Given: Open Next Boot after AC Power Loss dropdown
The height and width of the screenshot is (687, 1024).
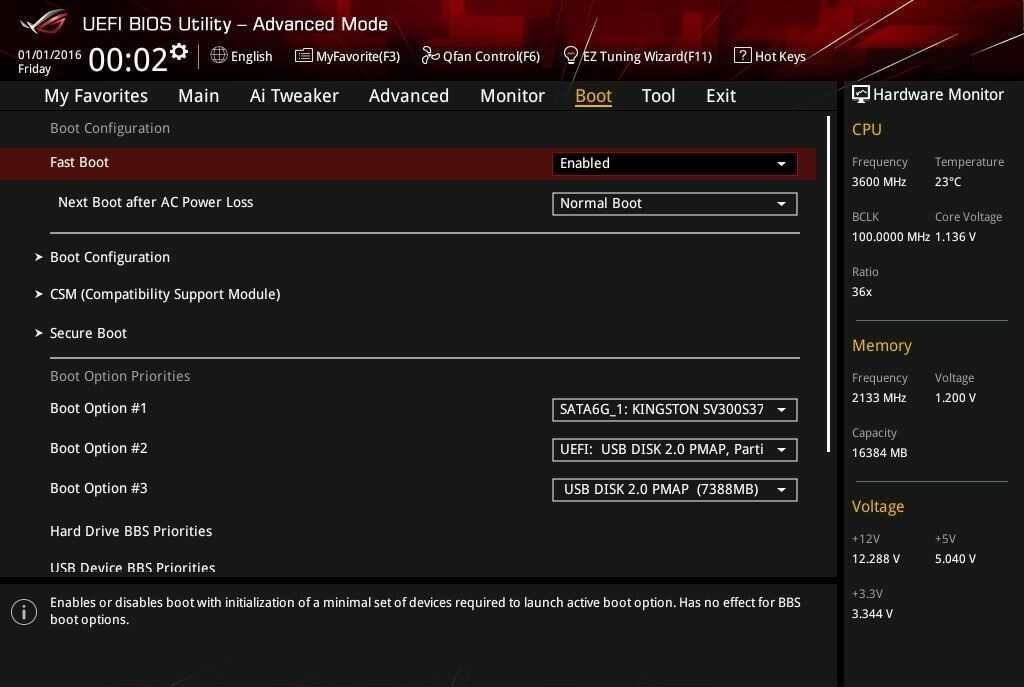Looking at the screenshot, I should (674, 203).
